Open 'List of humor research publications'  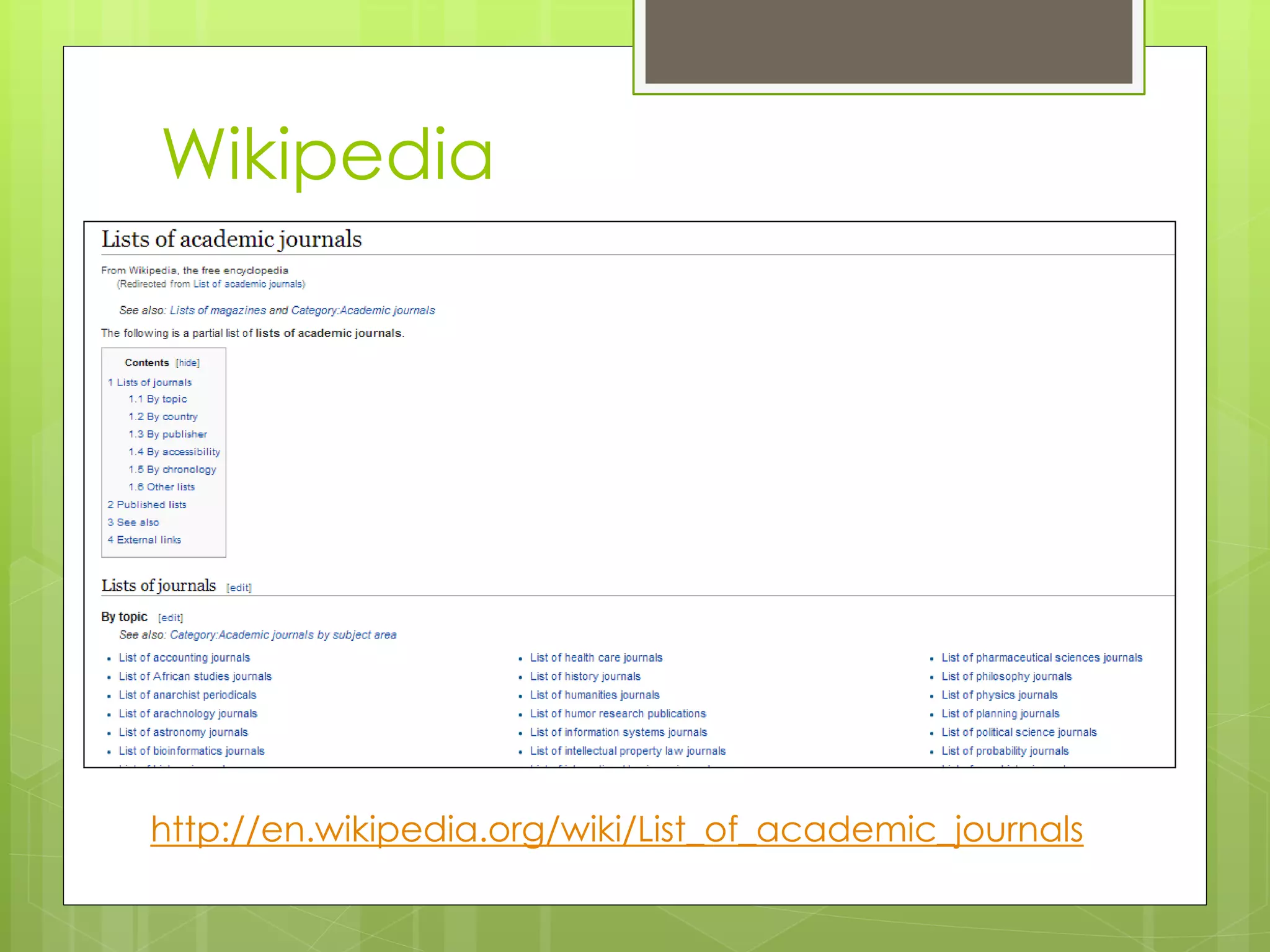tap(618, 713)
